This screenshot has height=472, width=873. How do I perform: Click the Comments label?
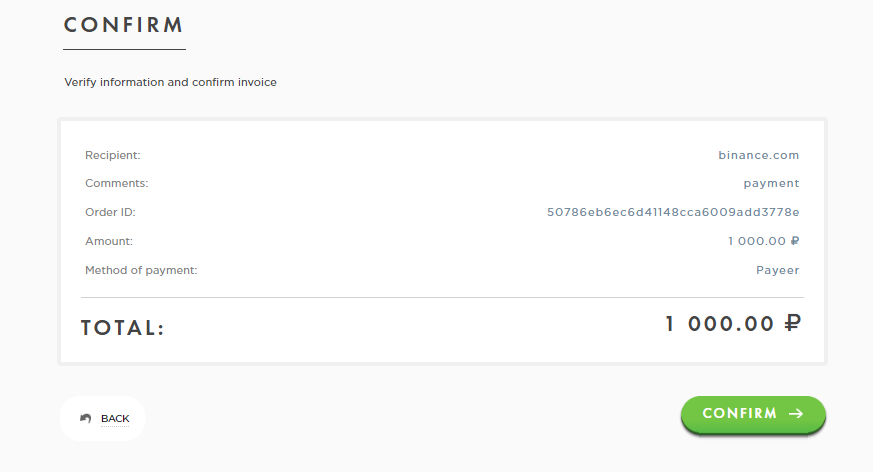tap(116, 184)
